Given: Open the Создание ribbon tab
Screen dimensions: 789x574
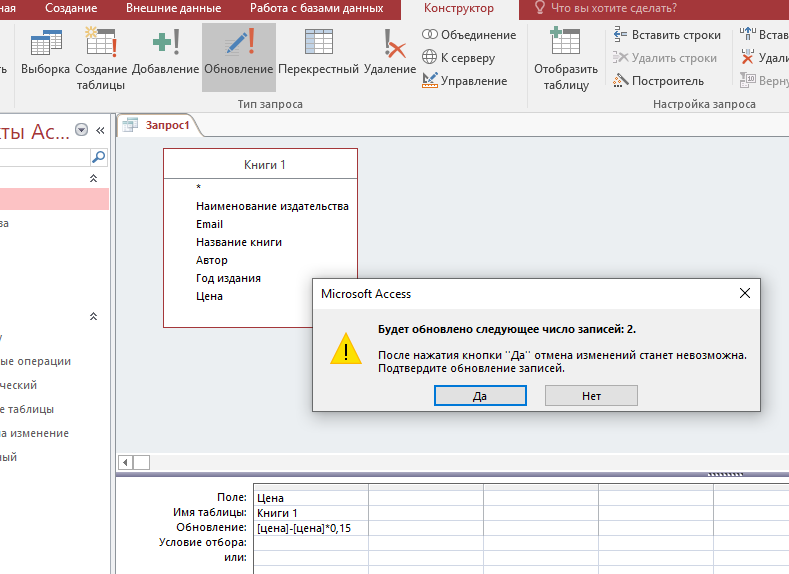Looking at the screenshot, I should click(71, 8).
